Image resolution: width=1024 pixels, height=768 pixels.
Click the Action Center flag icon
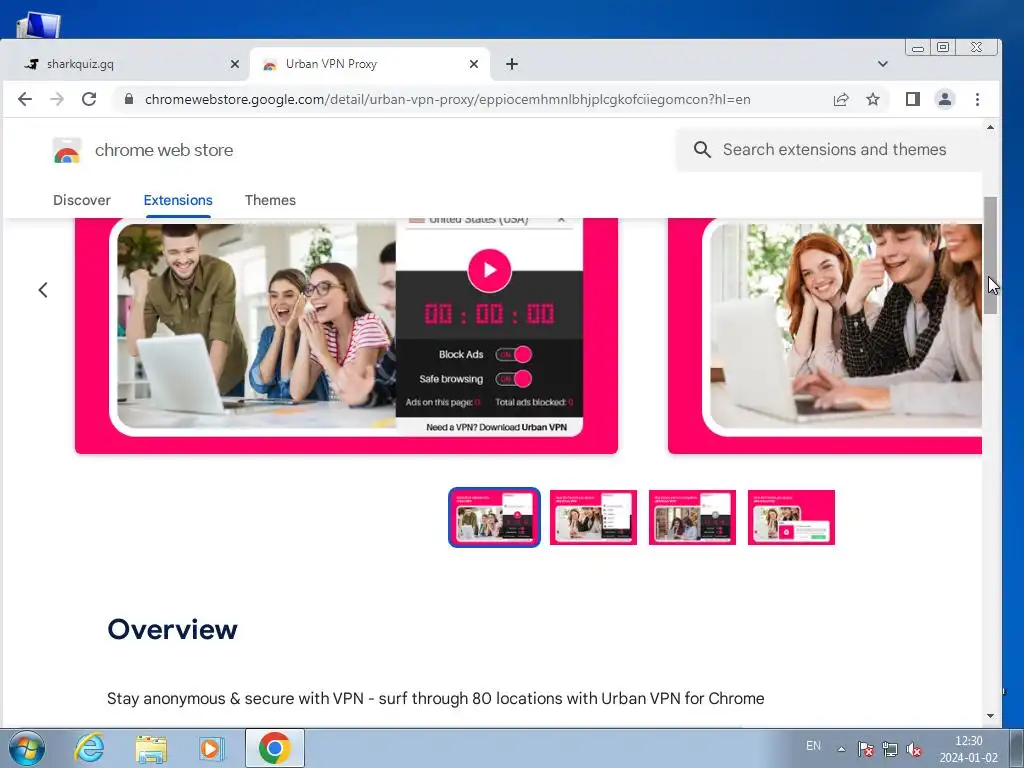[866, 749]
